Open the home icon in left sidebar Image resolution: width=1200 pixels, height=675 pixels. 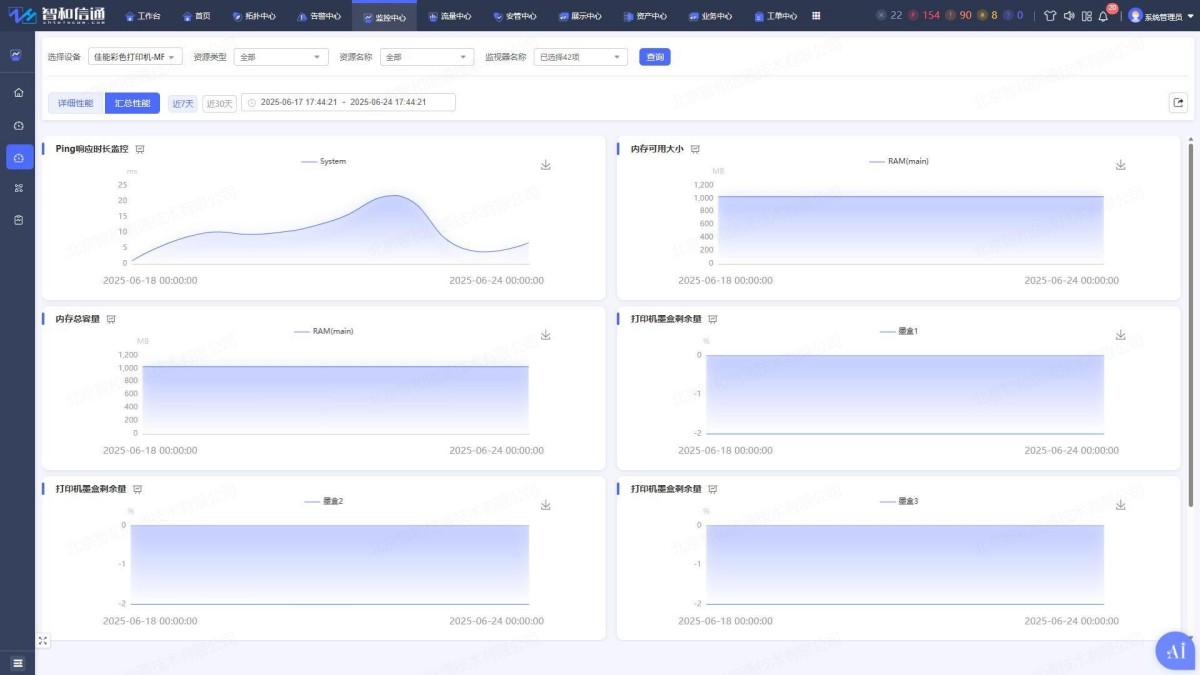click(x=18, y=92)
